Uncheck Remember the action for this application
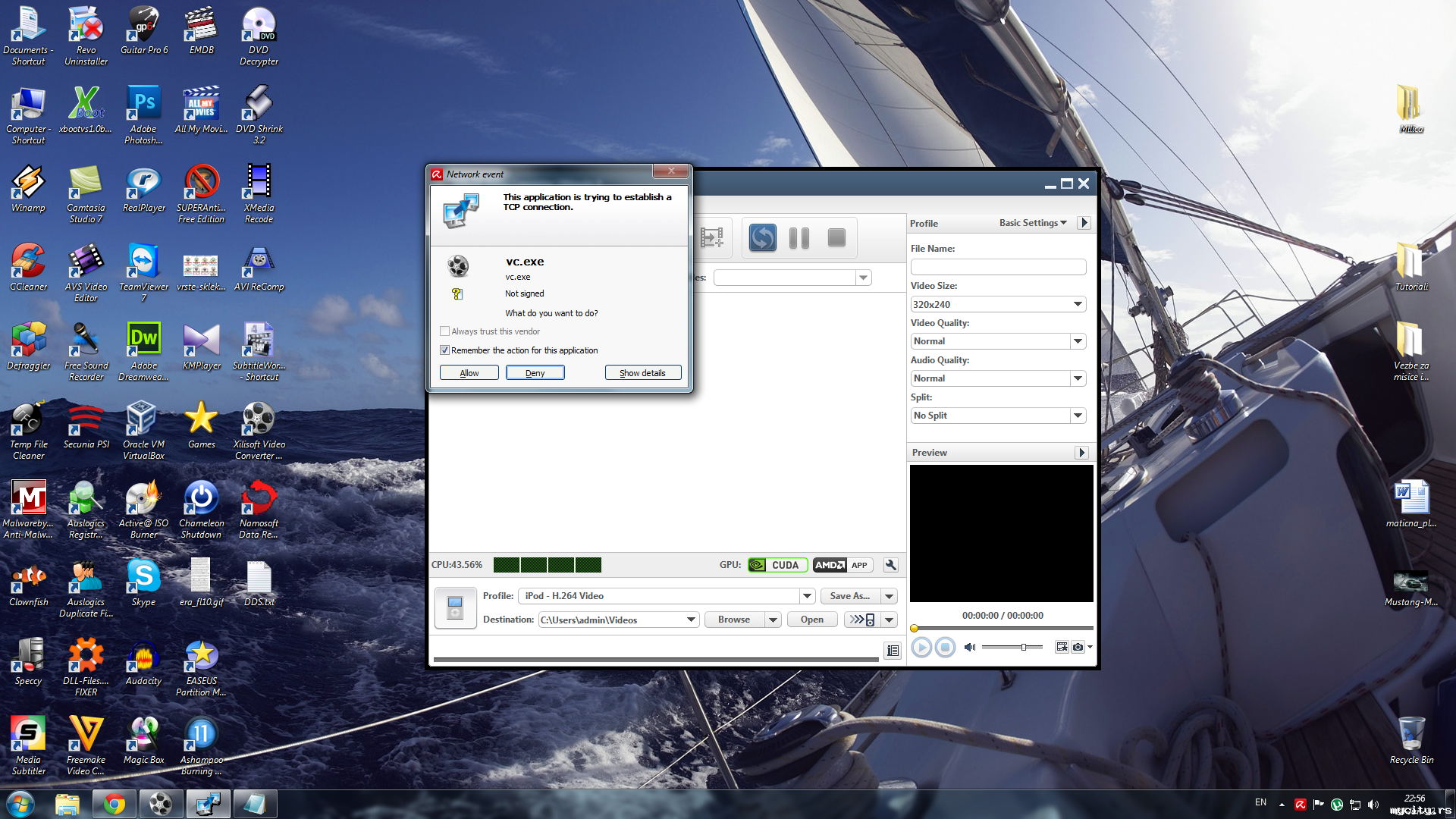 pos(445,350)
